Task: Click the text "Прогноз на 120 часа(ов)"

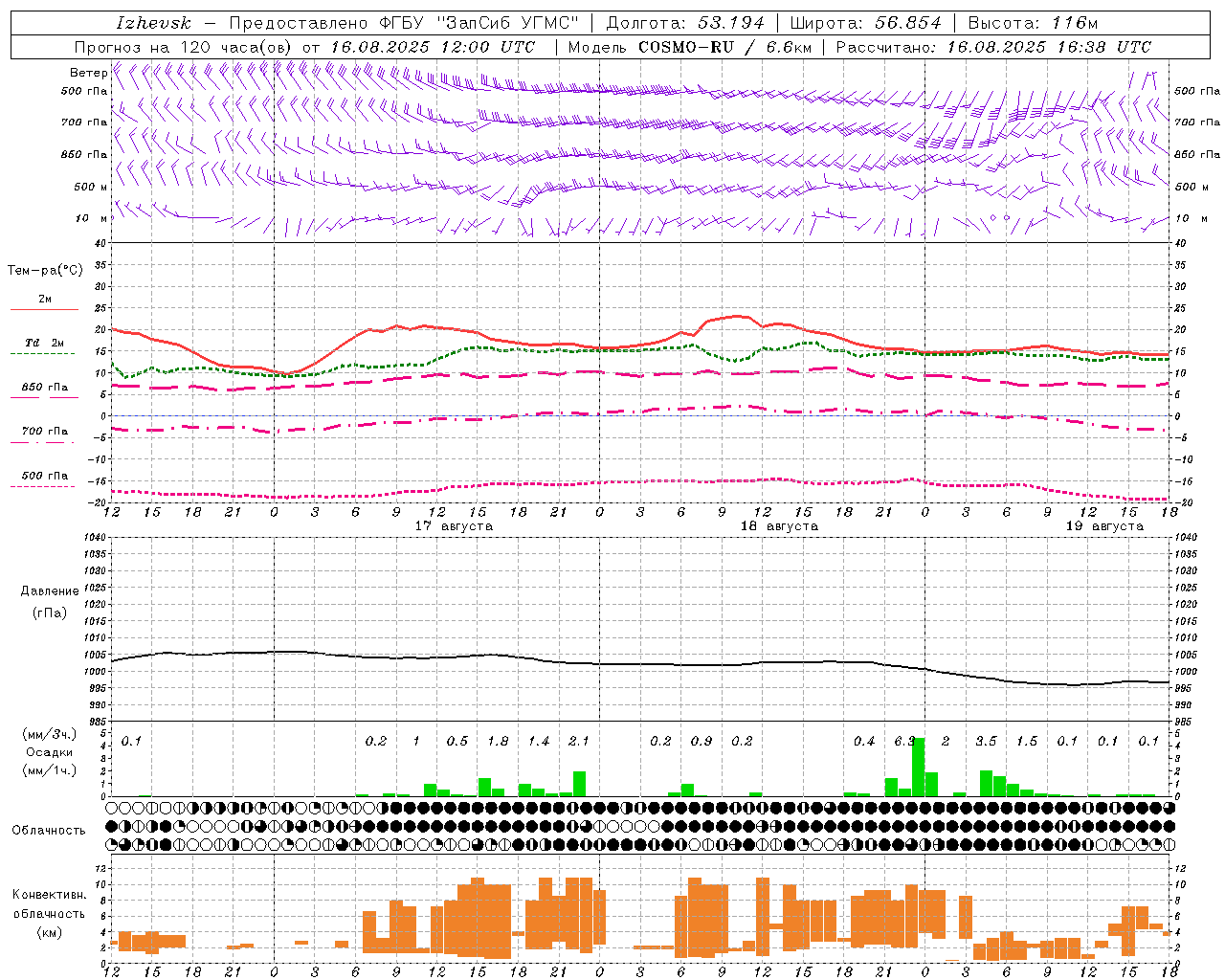Action: pos(184,47)
